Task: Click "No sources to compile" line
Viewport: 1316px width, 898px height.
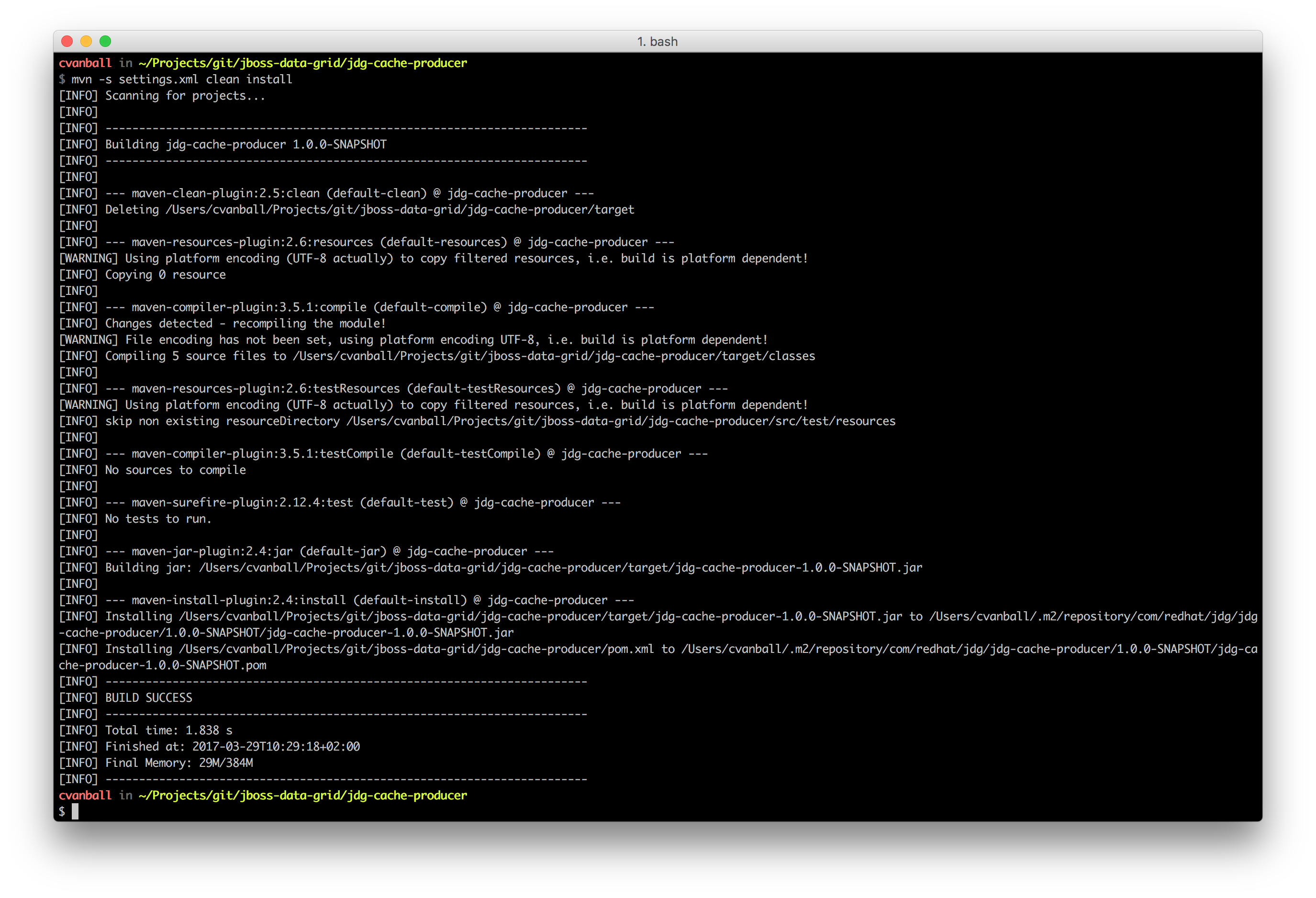Action: pyautogui.click(x=175, y=470)
